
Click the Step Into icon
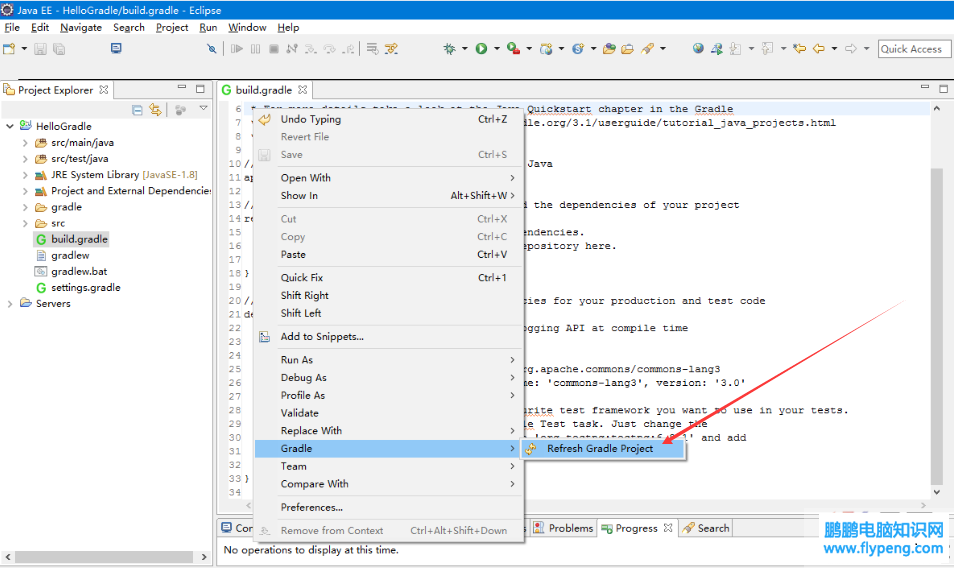tap(311, 49)
